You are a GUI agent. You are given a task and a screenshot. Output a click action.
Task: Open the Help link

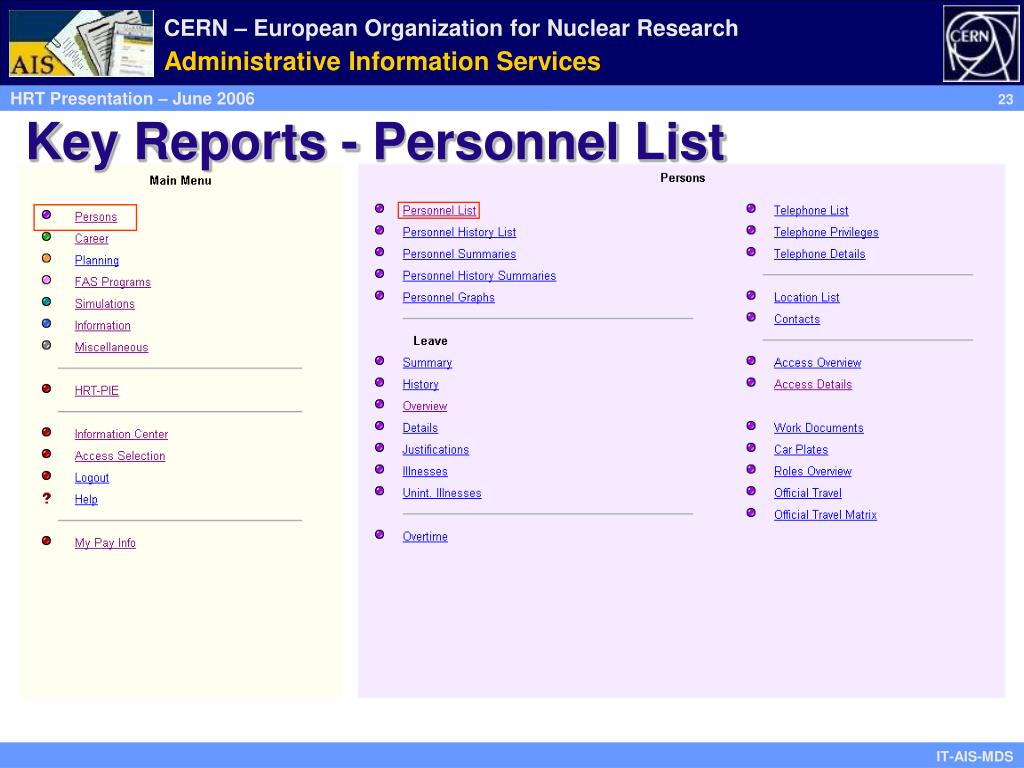coord(86,500)
